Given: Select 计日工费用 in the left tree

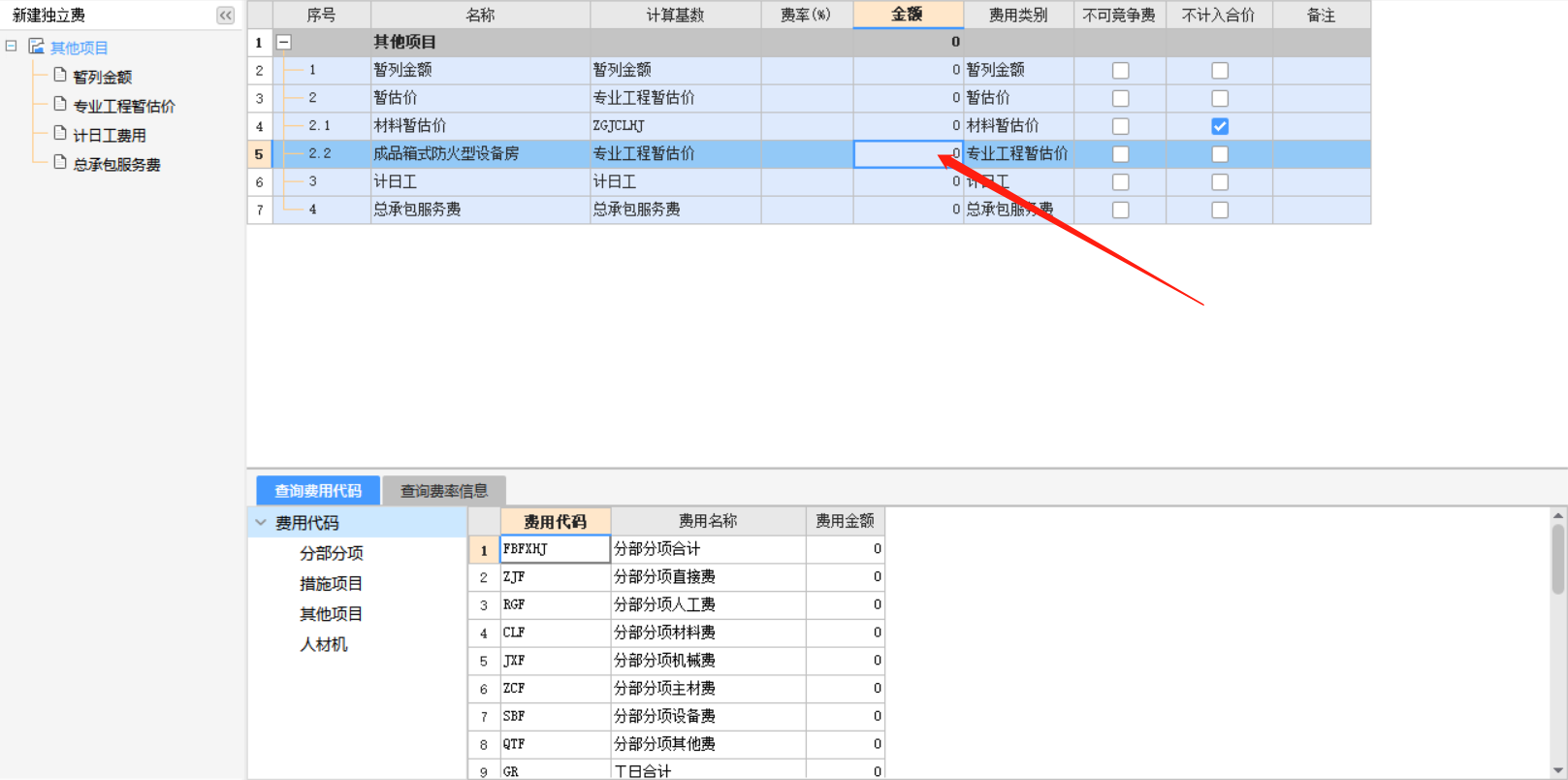Looking at the screenshot, I should coord(110,135).
